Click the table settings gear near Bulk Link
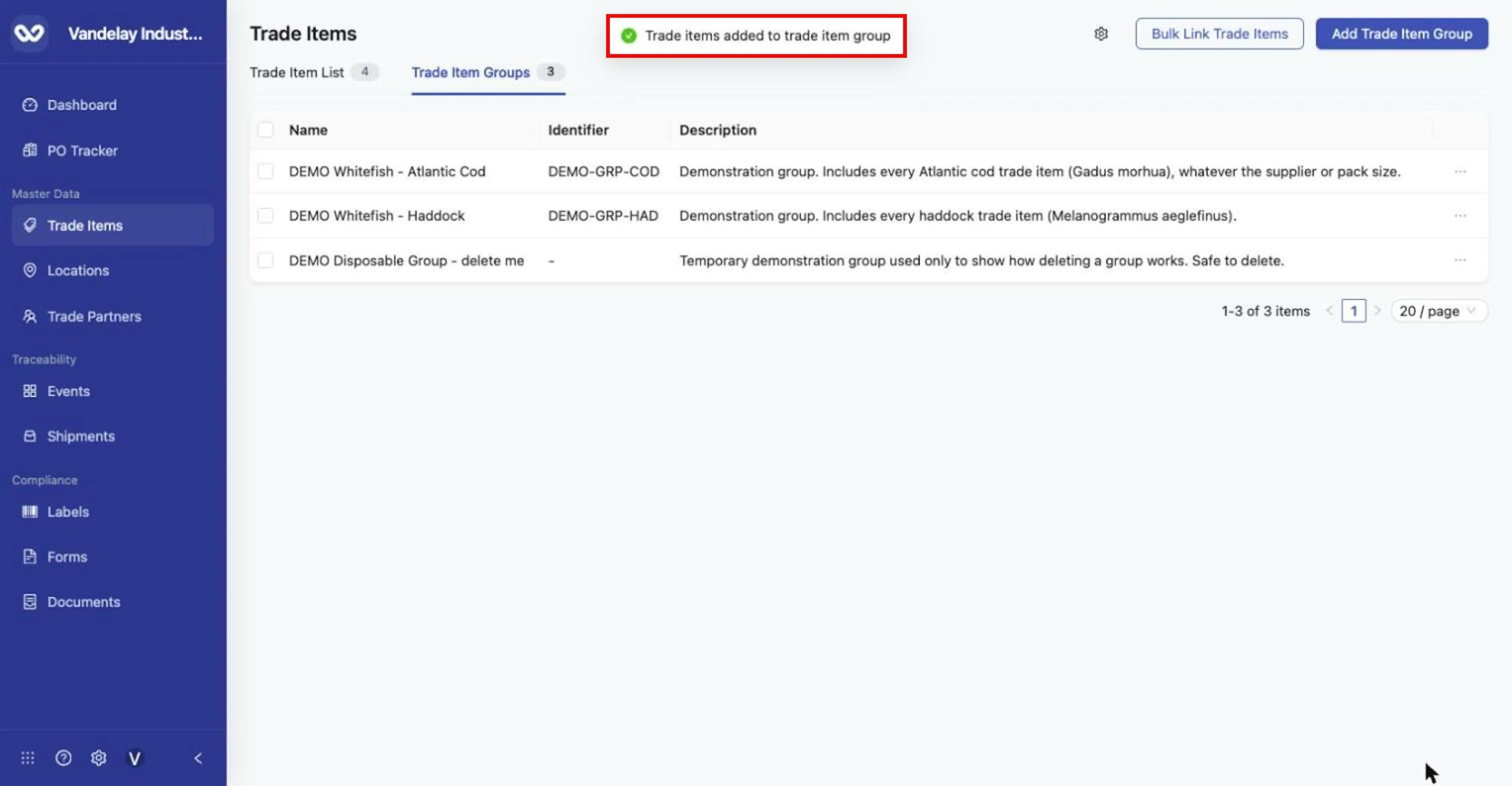 [x=1101, y=34]
